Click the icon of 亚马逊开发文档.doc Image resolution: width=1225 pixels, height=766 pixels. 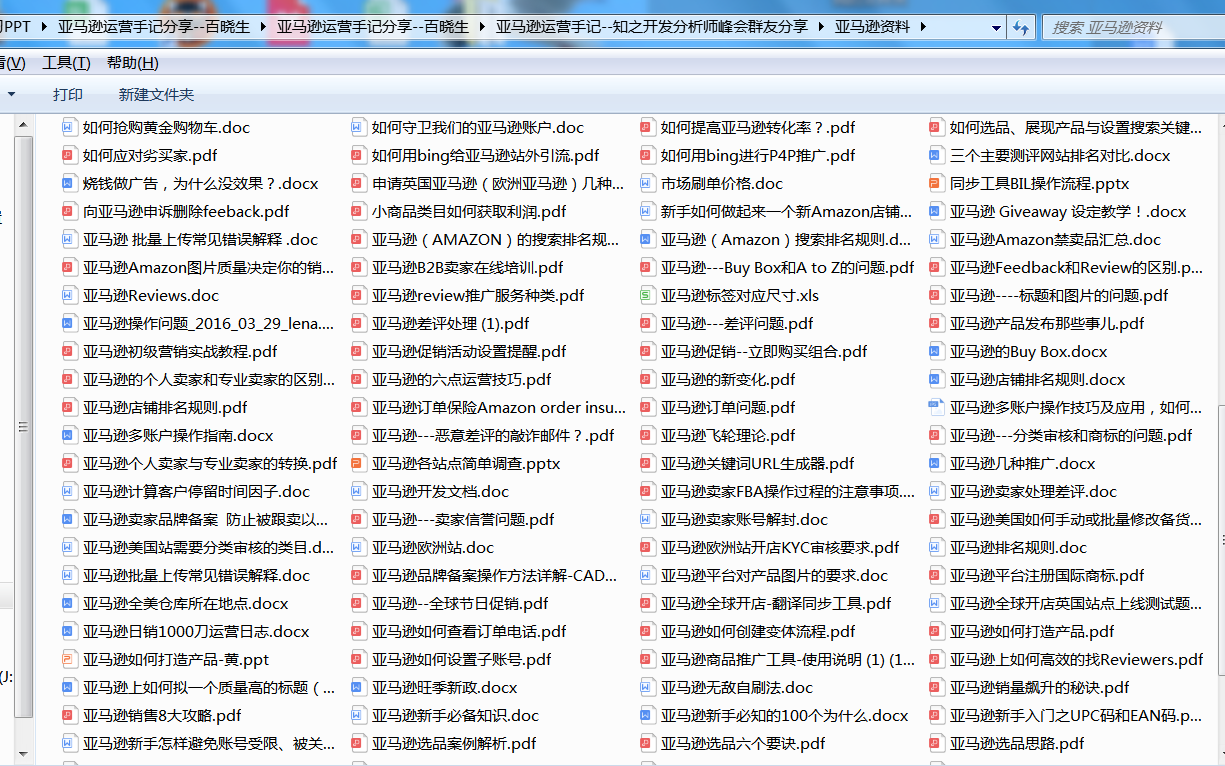tap(358, 491)
